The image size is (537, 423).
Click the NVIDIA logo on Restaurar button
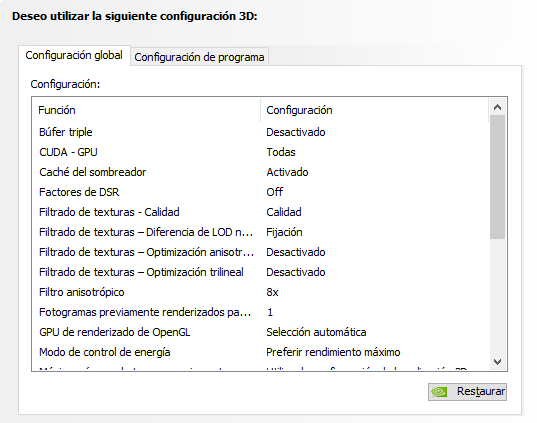pyautogui.click(x=439, y=391)
